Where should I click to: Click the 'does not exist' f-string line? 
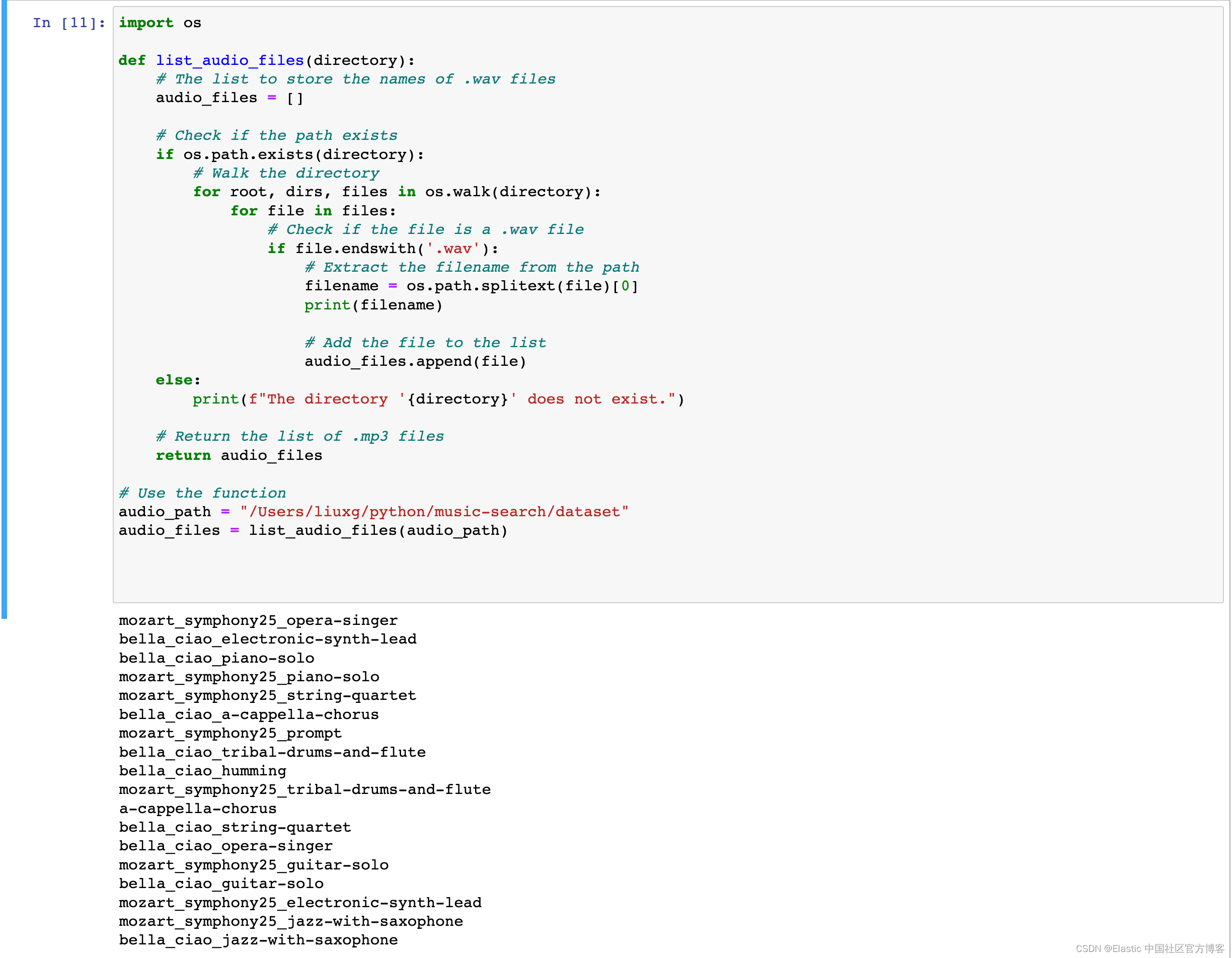point(438,399)
